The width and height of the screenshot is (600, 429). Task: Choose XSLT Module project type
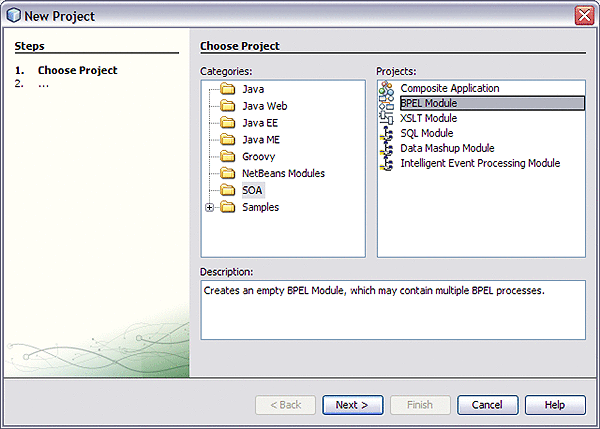429,118
